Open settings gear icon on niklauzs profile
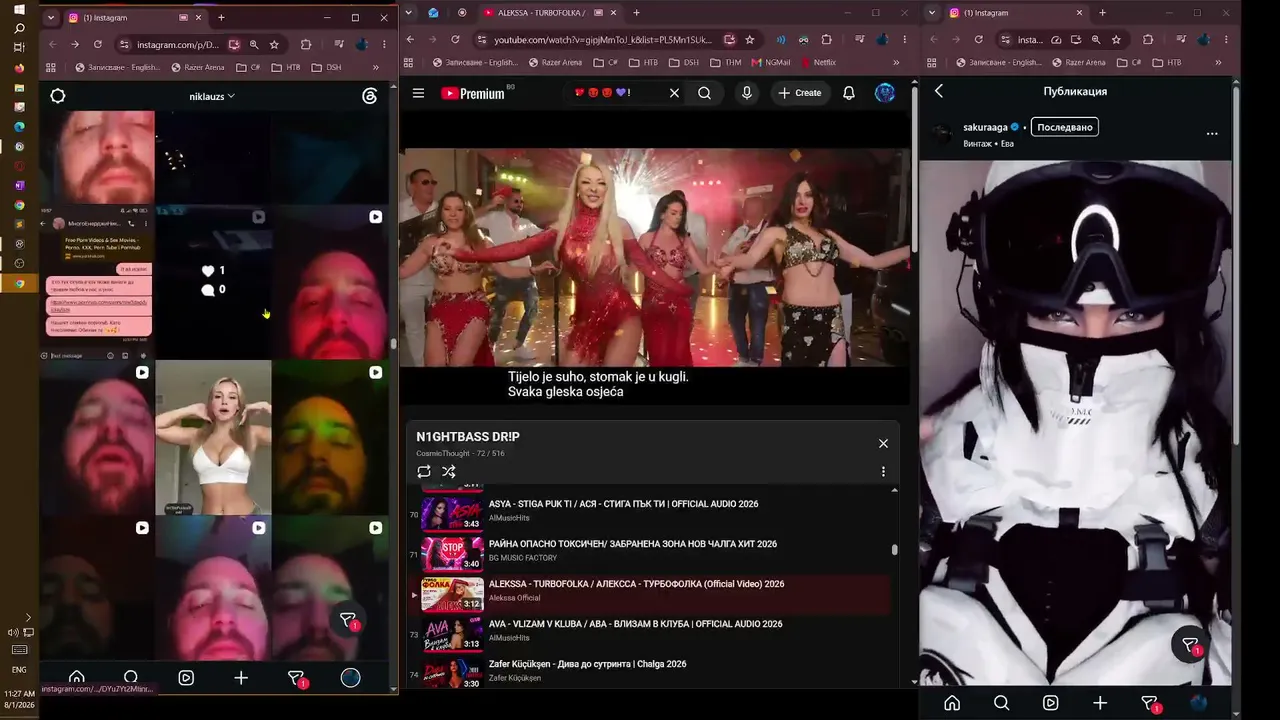The image size is (1280, 720). coord(58,96)
